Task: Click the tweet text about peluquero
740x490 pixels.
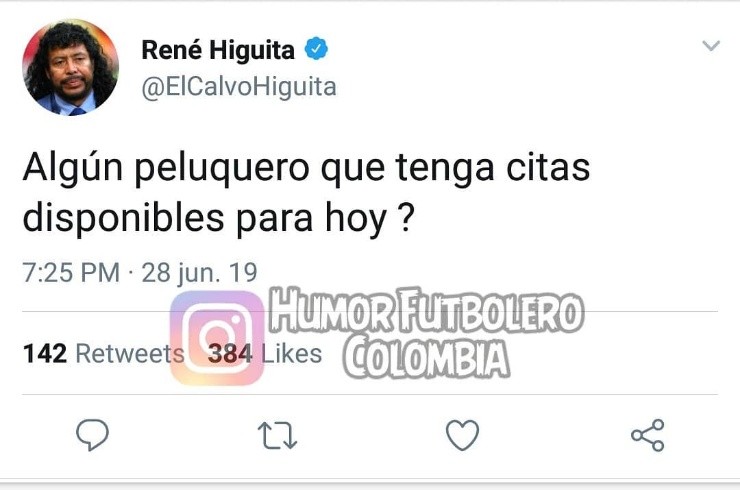Action: click(x=306, y=192)
